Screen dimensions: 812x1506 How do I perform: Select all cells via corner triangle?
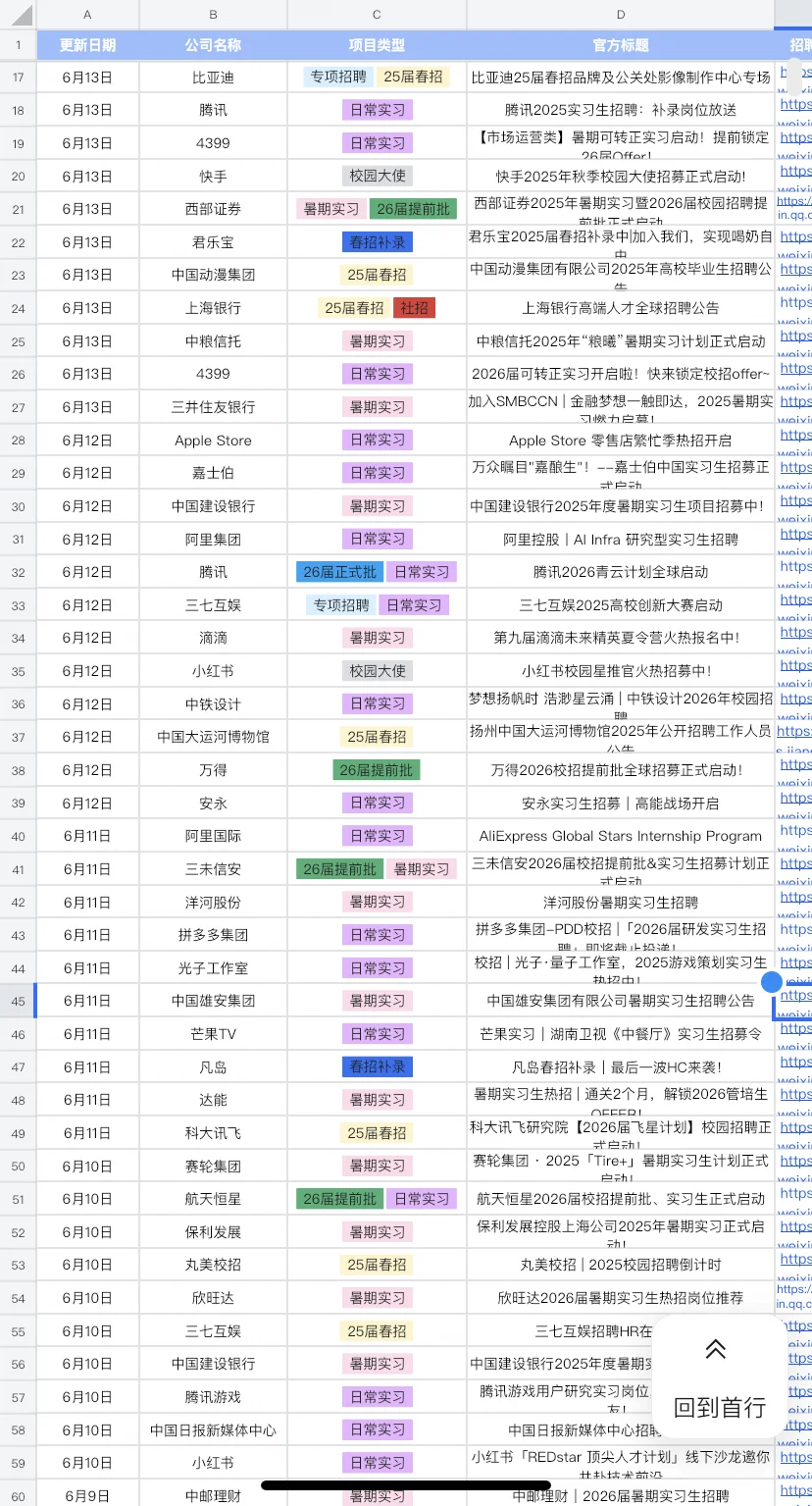(19, 15)
